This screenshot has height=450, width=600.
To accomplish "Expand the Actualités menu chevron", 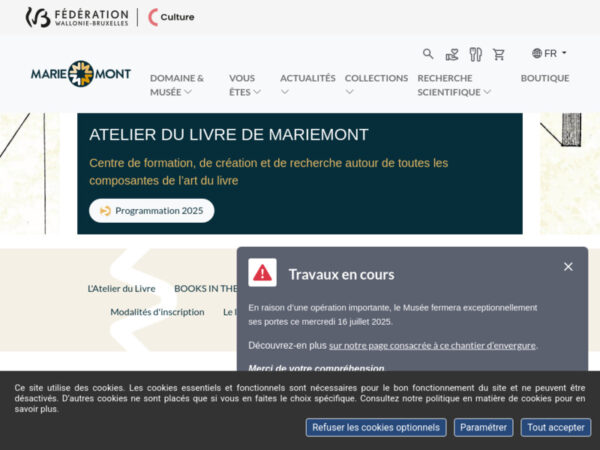I will (285, 92).
